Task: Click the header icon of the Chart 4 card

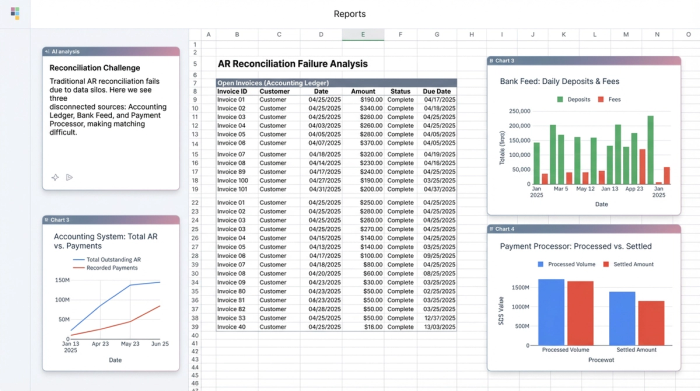Action: (x=491, y=229)
